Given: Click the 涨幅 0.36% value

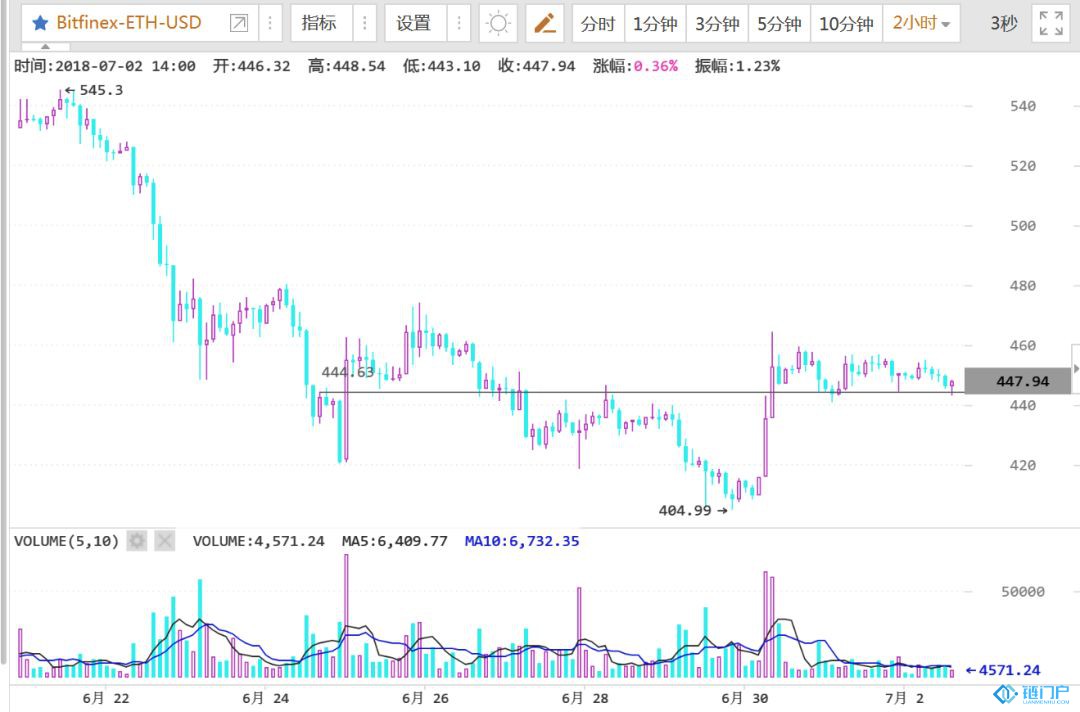Looking at the screenshot, I should pyautogui.click(x=656, y=66).
